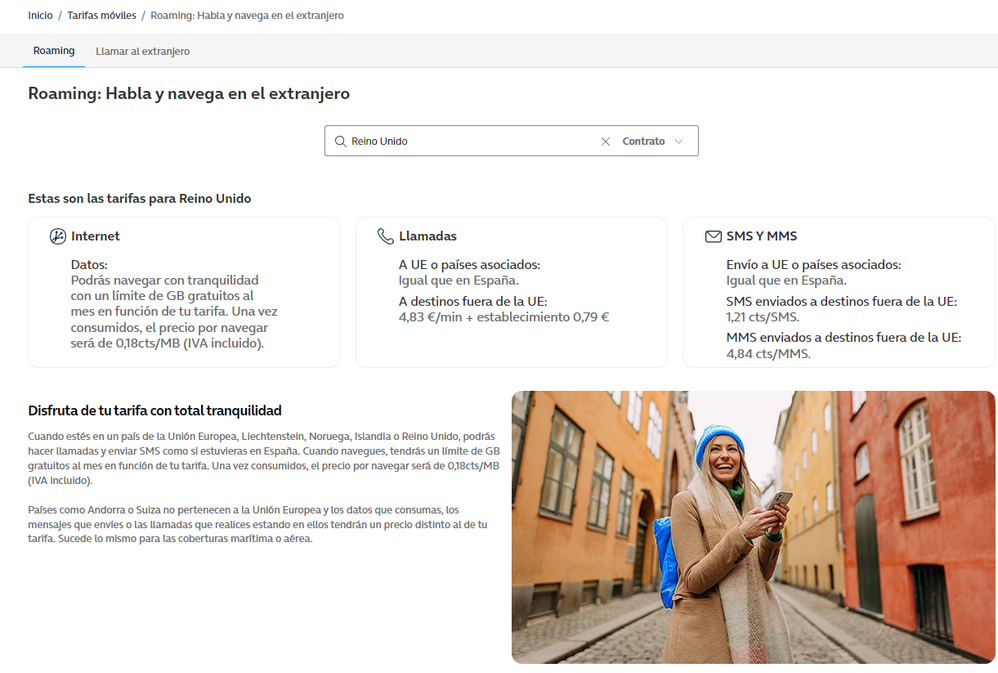Screen dimensions: 998x673
Task: Click the main Roaming page heading
Action: tap(189, 94)
